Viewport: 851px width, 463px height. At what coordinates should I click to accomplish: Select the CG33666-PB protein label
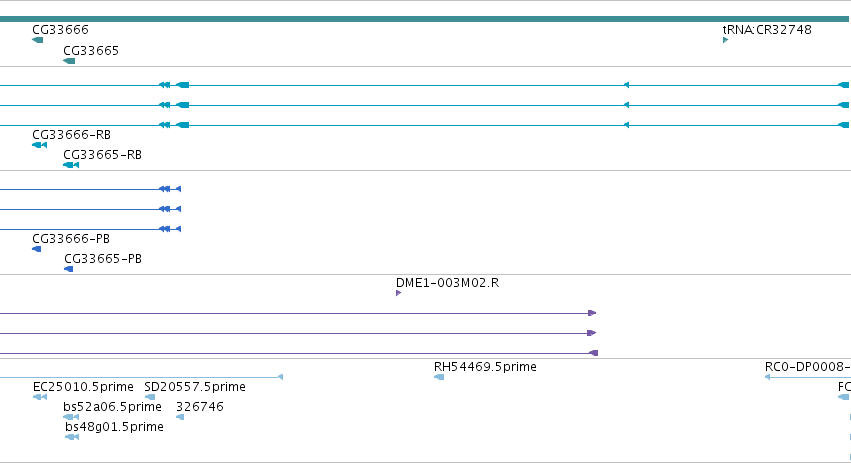(x=71, y=239)
